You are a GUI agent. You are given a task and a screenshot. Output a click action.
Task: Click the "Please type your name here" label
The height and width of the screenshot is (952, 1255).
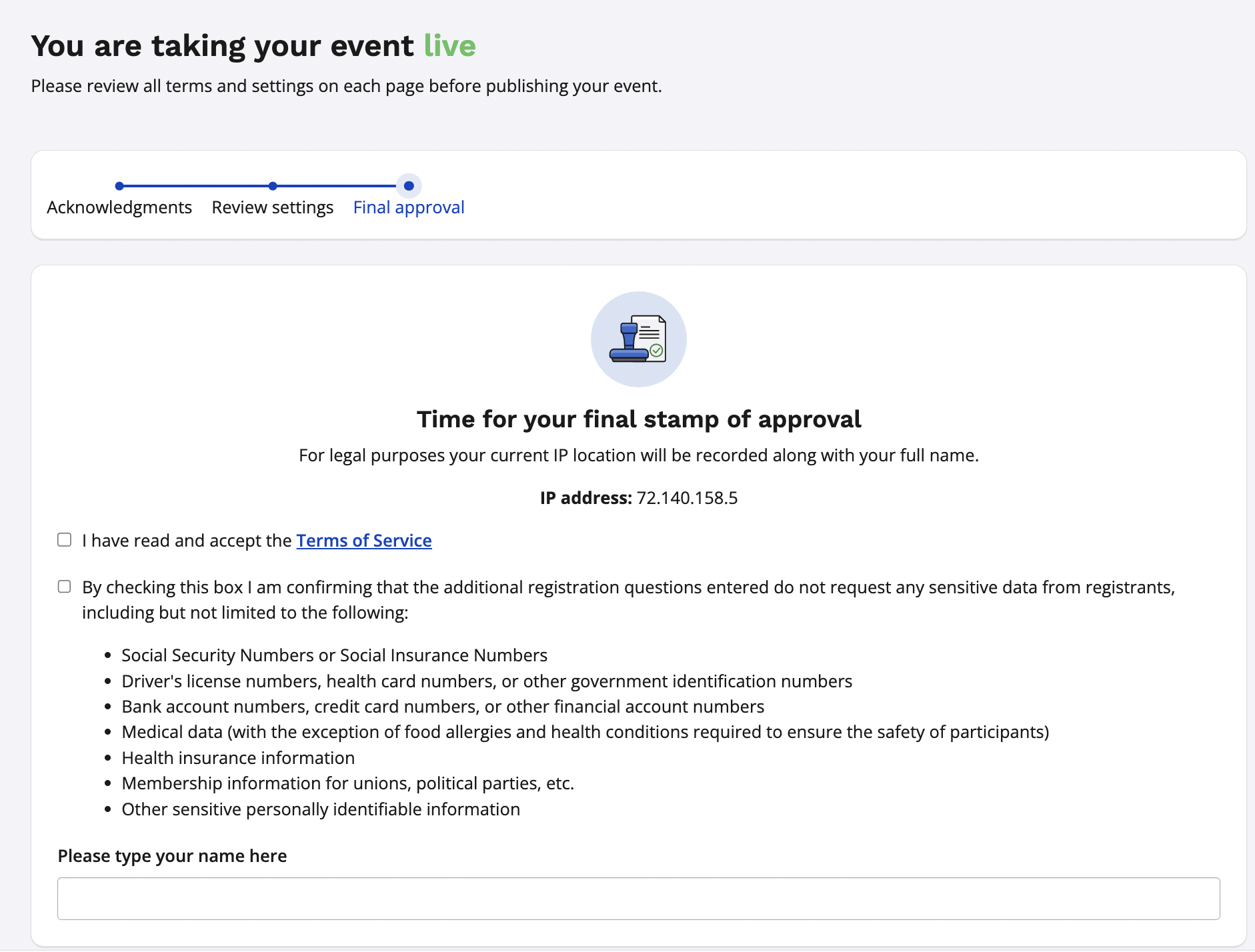(172, 856)
